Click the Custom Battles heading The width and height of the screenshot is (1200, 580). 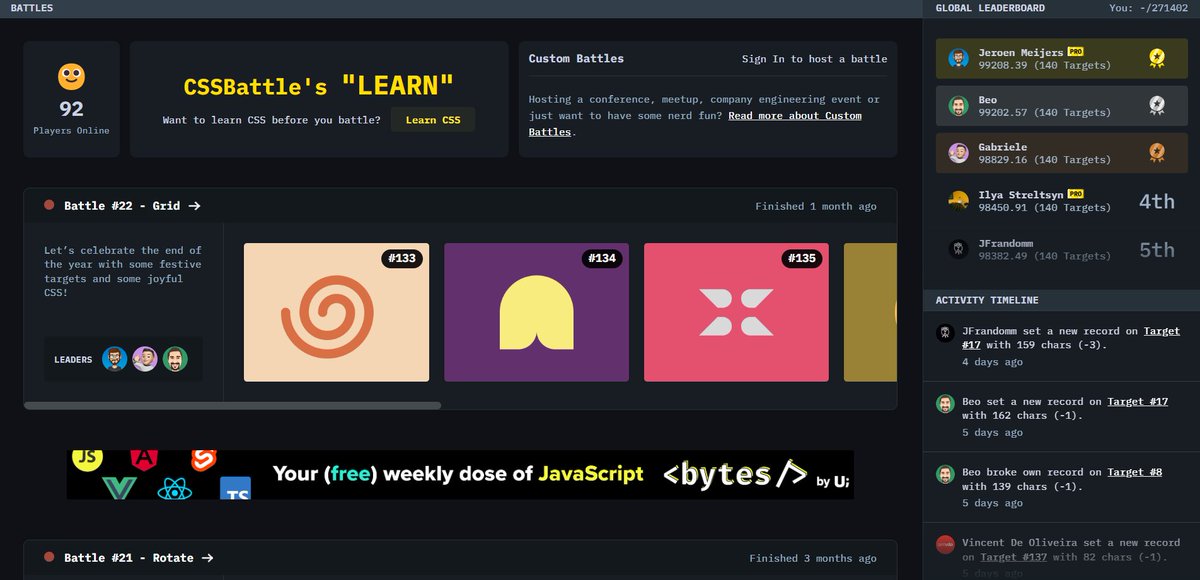point(576,59)
